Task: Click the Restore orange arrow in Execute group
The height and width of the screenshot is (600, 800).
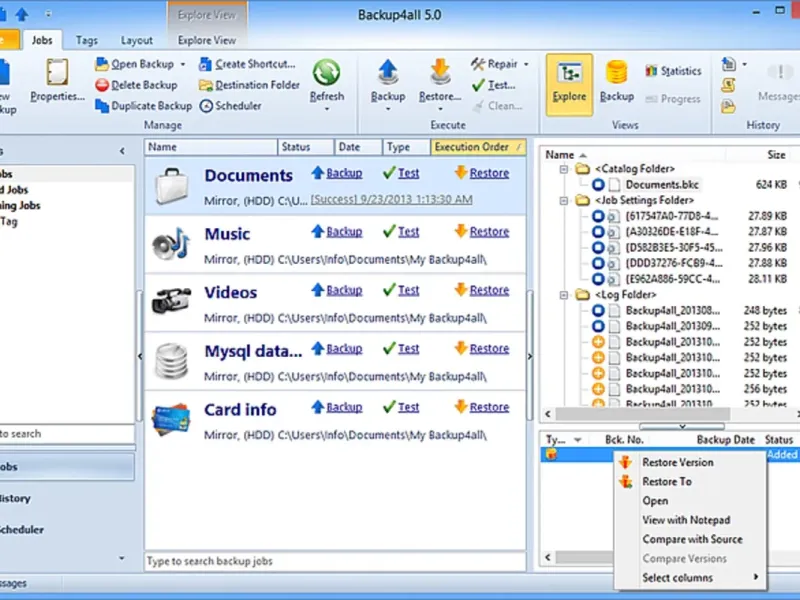Action: click(x=440, y=72)
